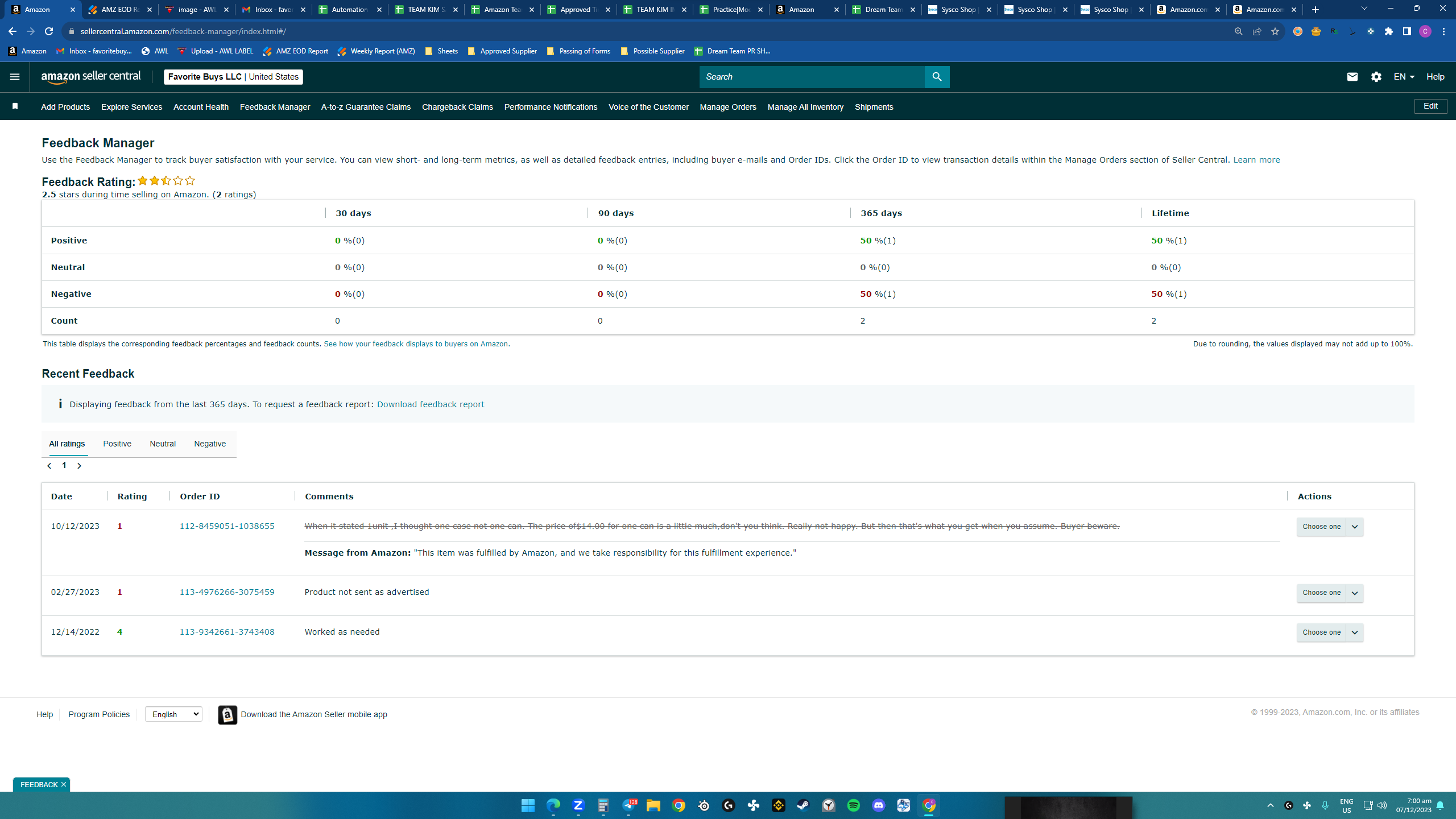Expand the EN language dropdown
This screenshot has height=819, width=1456.
pyautogui.click(x=1404, y=77)
